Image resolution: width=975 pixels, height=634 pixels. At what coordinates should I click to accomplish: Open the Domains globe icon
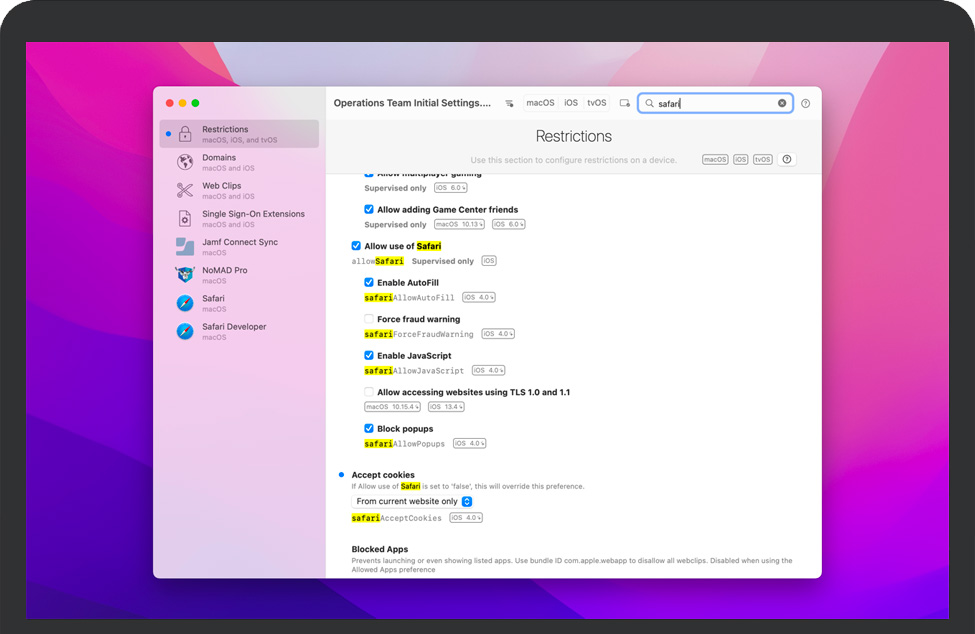[185, 162]
